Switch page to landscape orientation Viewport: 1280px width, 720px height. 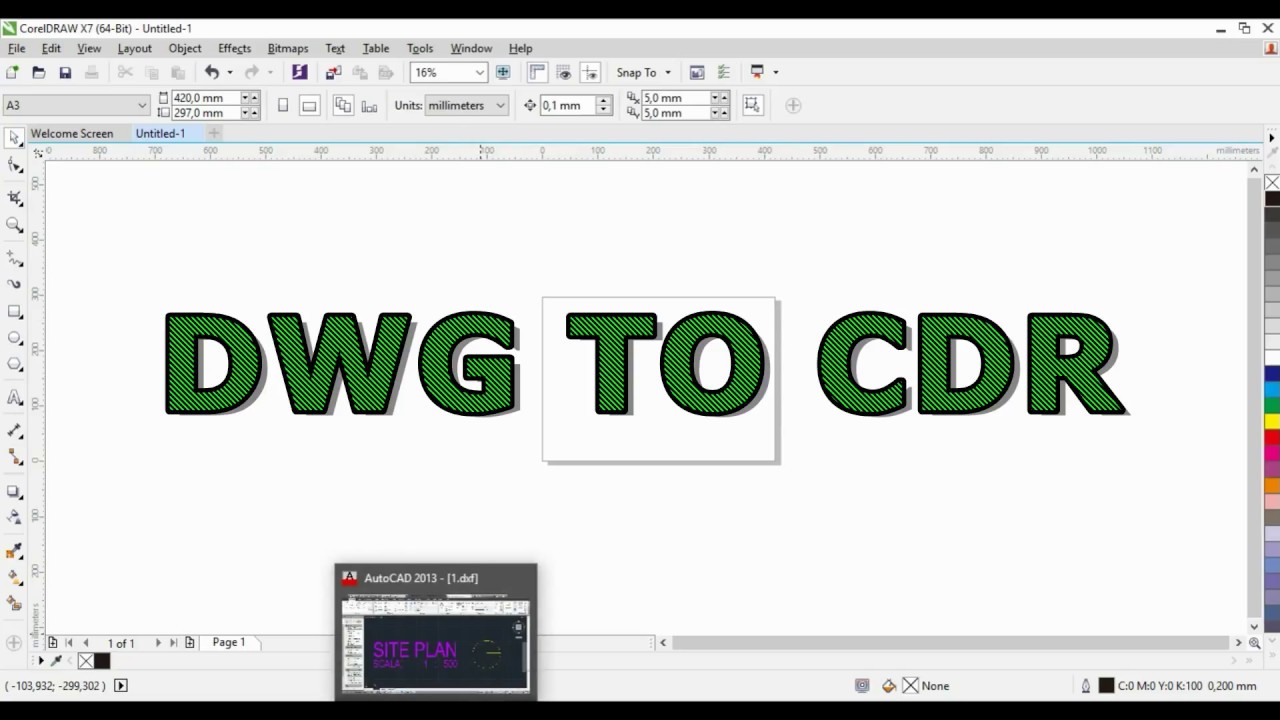pos(310,105)
